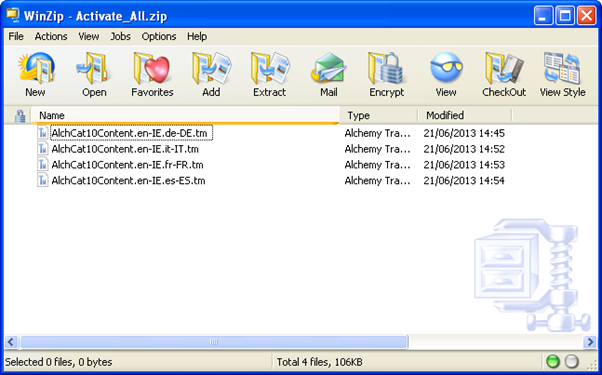Click the Extract toolbar icon
602x375 pixels.
tap(270, 69)
